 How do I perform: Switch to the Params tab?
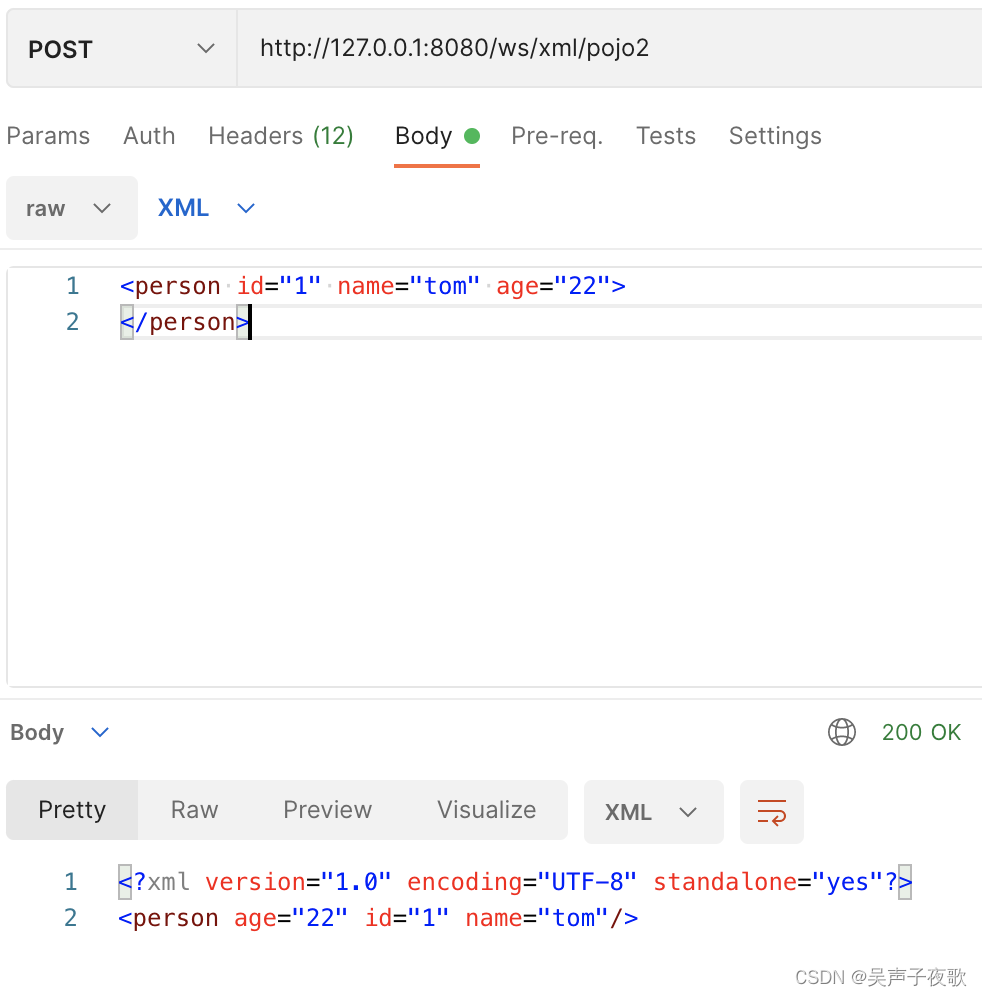click(48, 136)
